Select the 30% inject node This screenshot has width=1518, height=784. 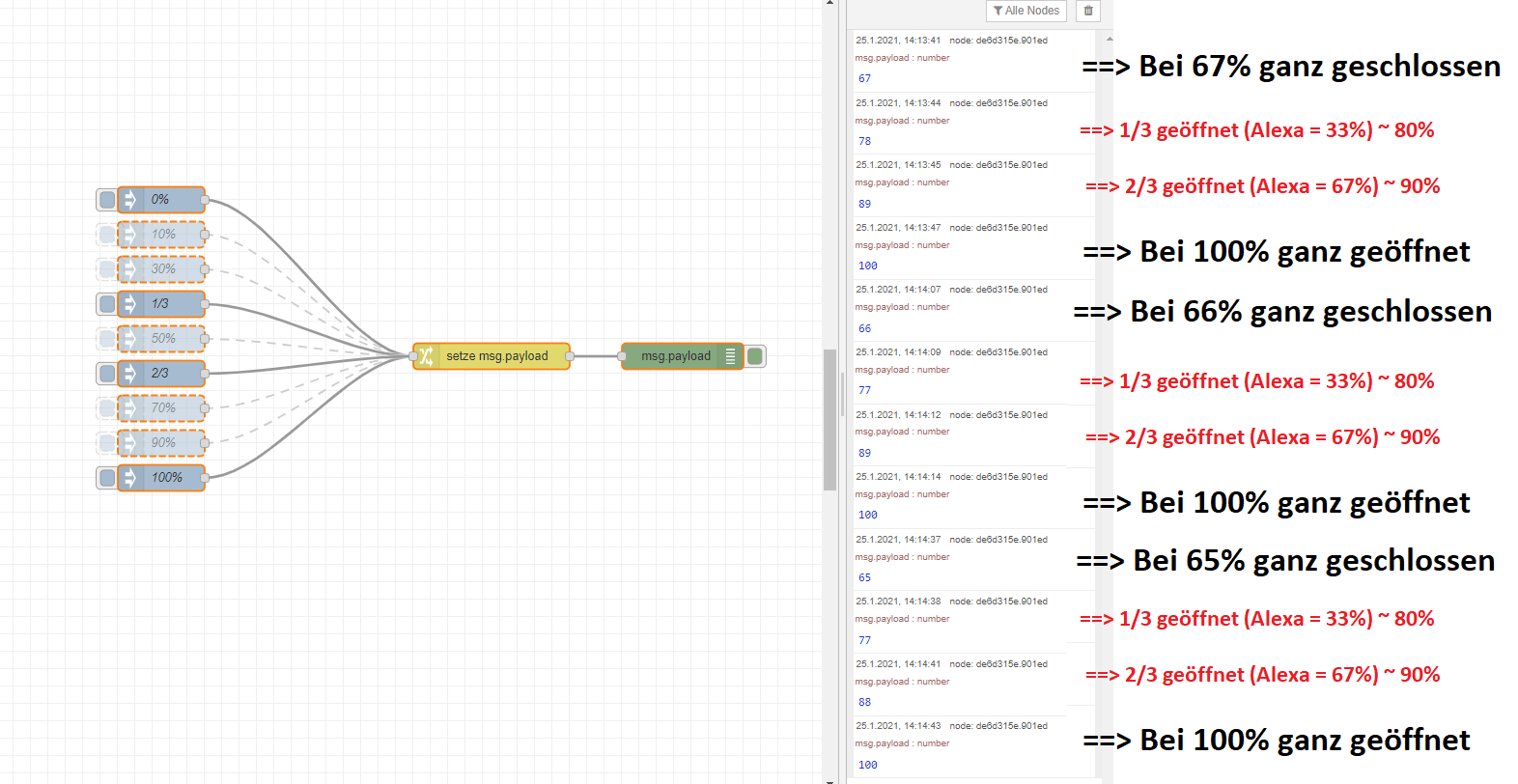(161, 269)
